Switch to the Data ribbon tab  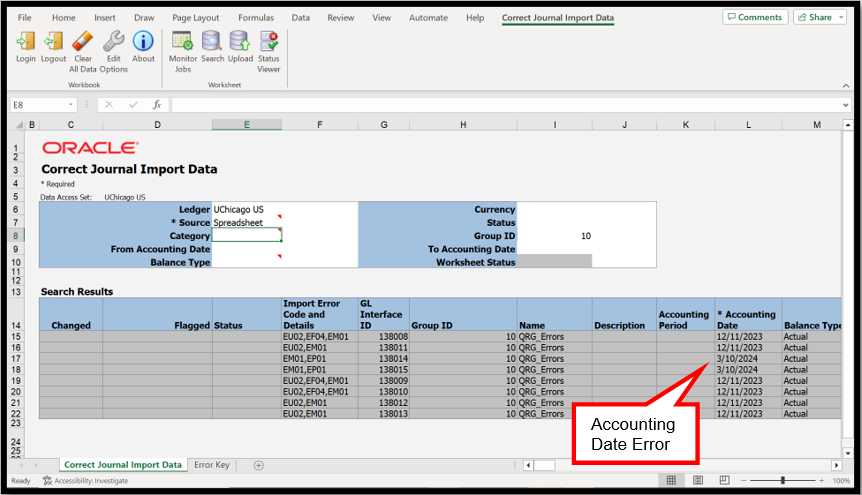[301, 18]
